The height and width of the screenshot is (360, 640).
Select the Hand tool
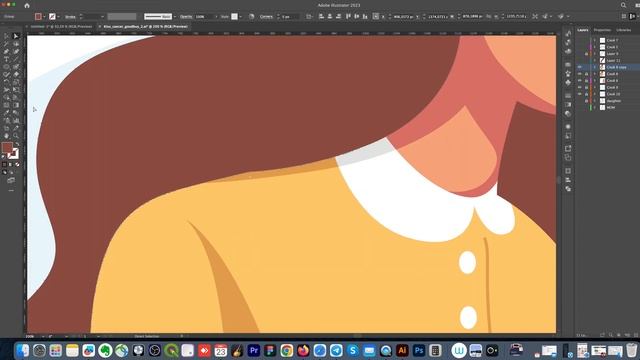coord(6,136)
